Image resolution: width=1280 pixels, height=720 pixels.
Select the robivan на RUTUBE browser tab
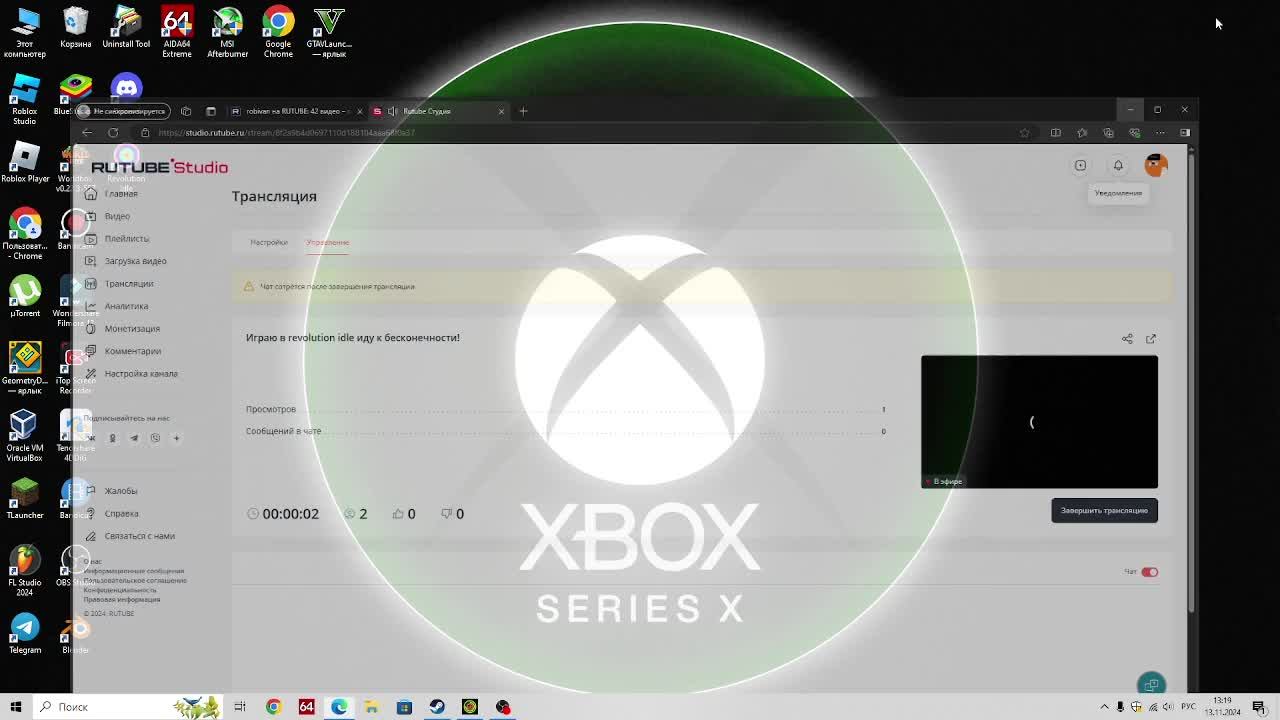click(x=297, y=111)
